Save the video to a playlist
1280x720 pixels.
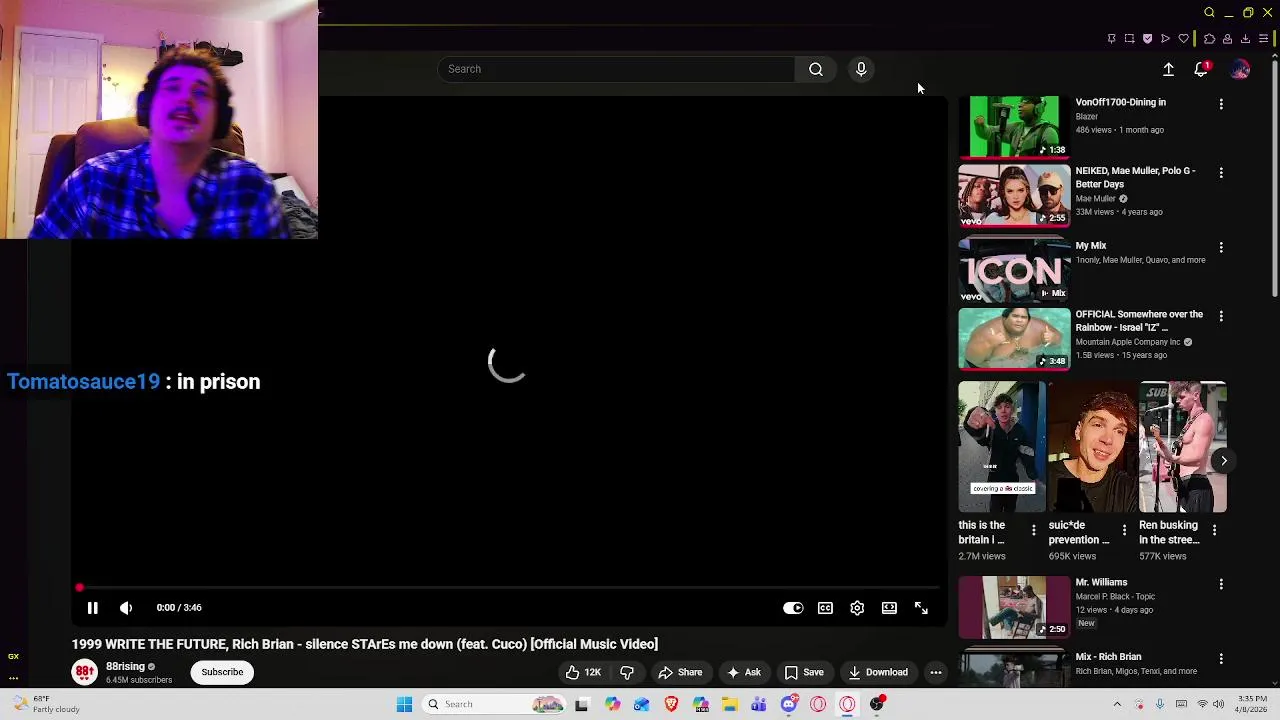(804, 672)
